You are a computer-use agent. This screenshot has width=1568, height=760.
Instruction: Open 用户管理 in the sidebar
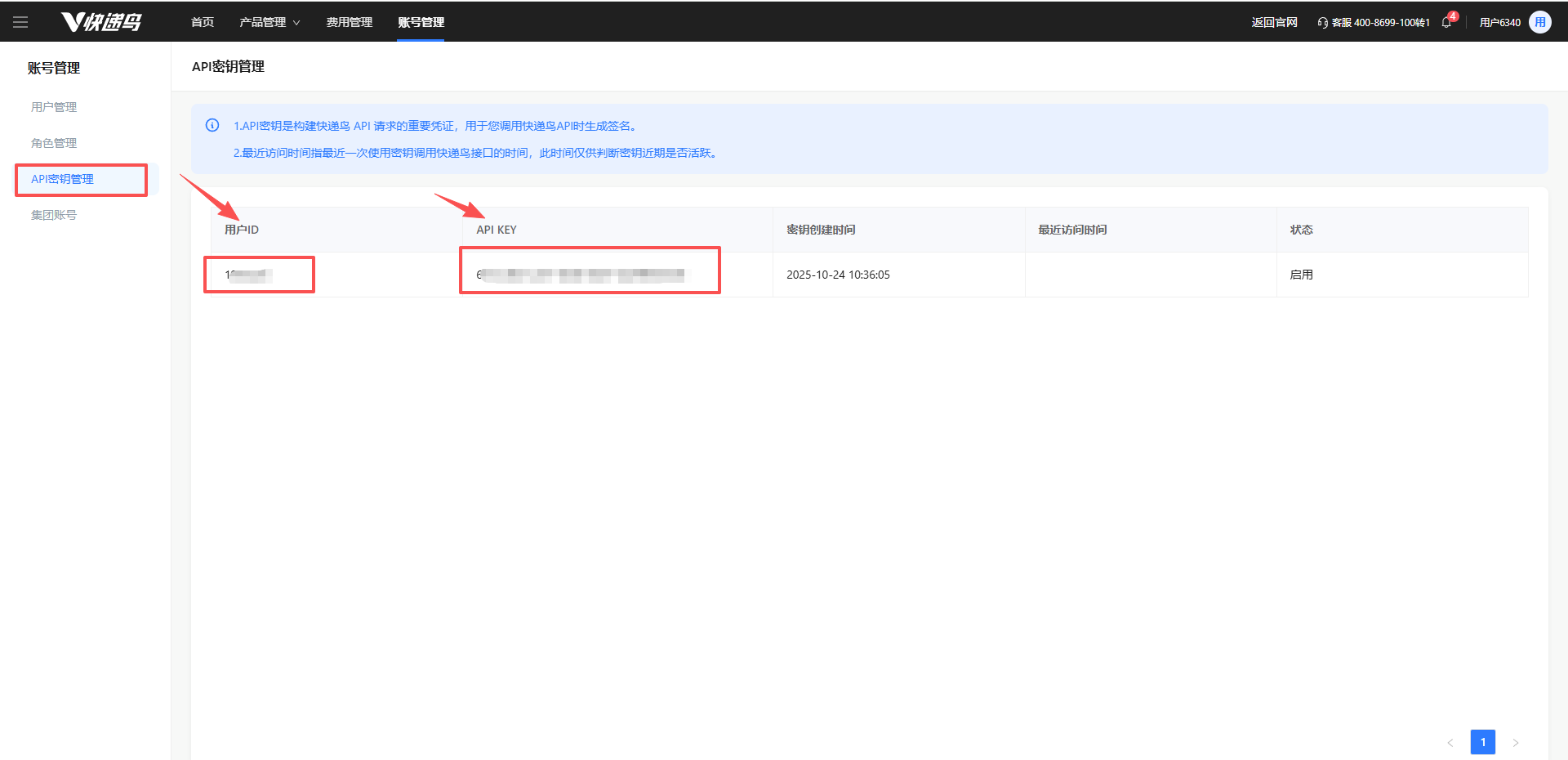54,107
